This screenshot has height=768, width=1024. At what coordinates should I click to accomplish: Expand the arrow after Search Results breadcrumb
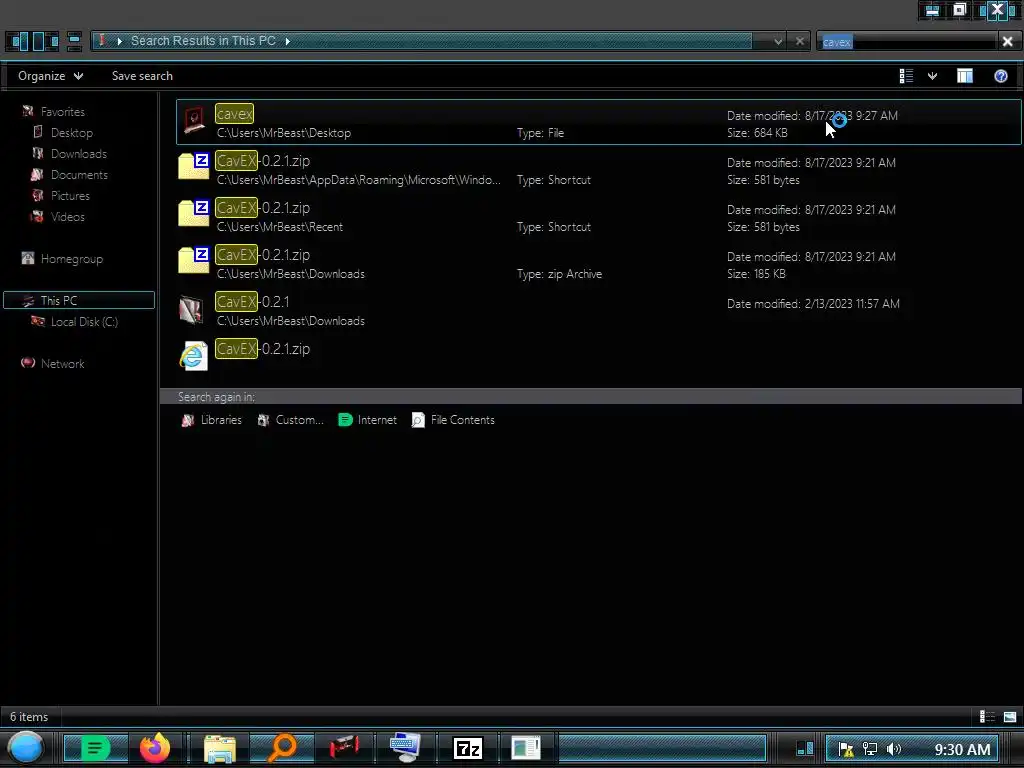(287, 41)
